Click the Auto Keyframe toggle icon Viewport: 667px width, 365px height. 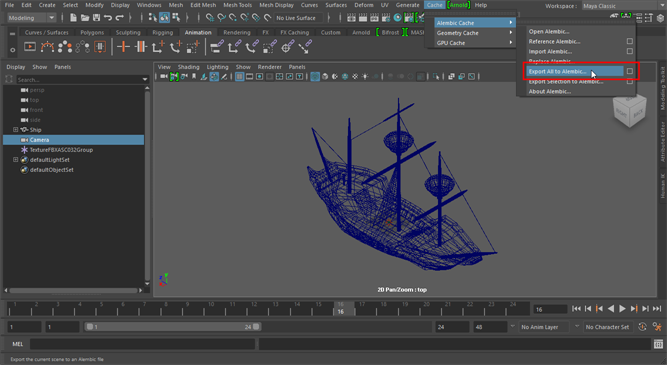pos(642,327)
